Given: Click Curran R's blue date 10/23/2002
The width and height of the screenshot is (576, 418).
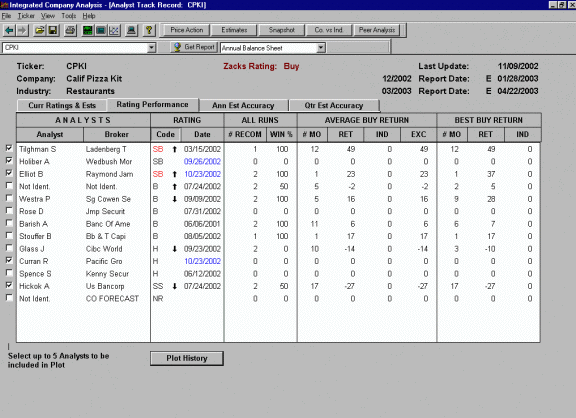Looking at the screenshot, I should (x=202, y=262).
